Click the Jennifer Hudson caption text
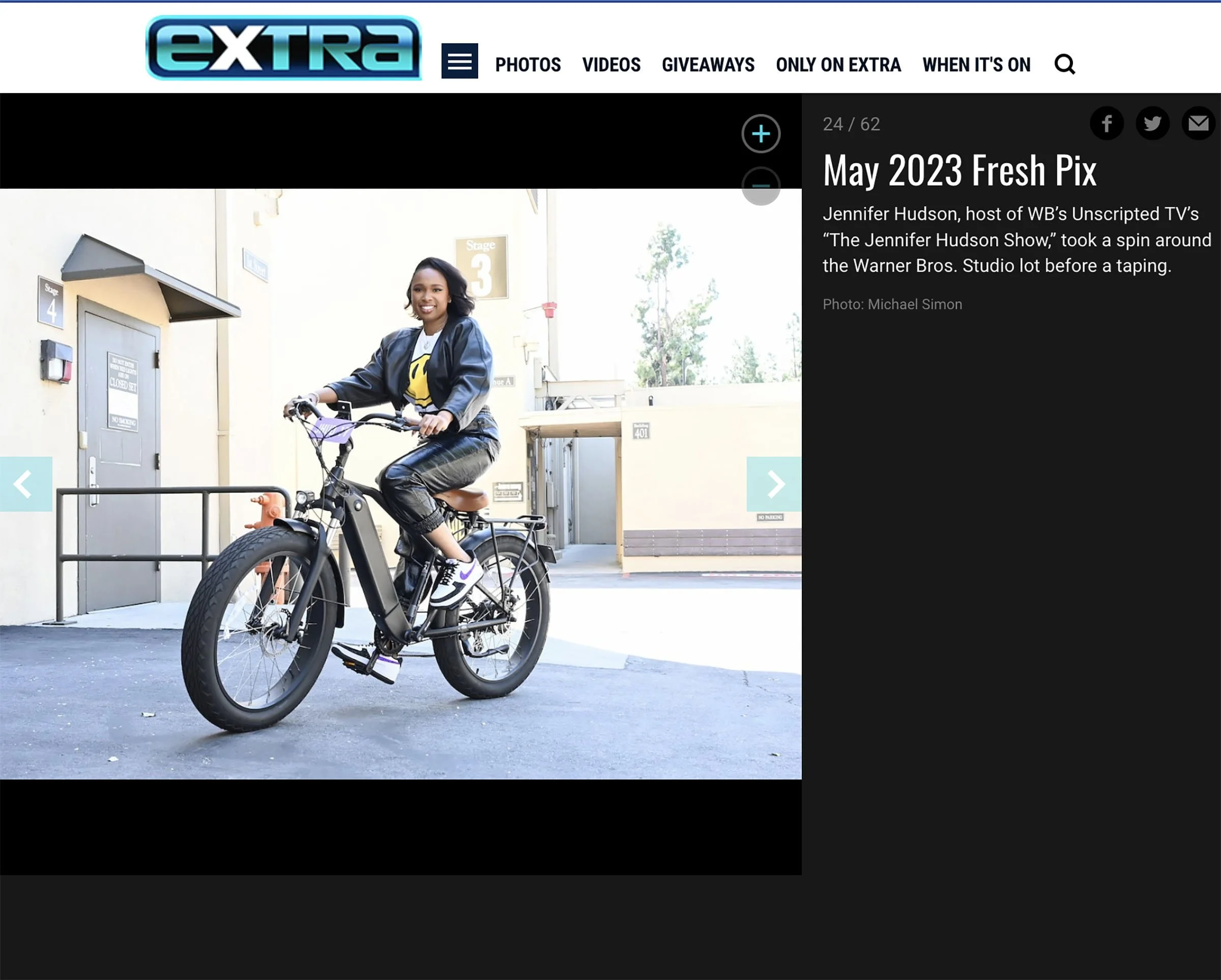Screen dimensions: 1221x980 coord(1016,240)
